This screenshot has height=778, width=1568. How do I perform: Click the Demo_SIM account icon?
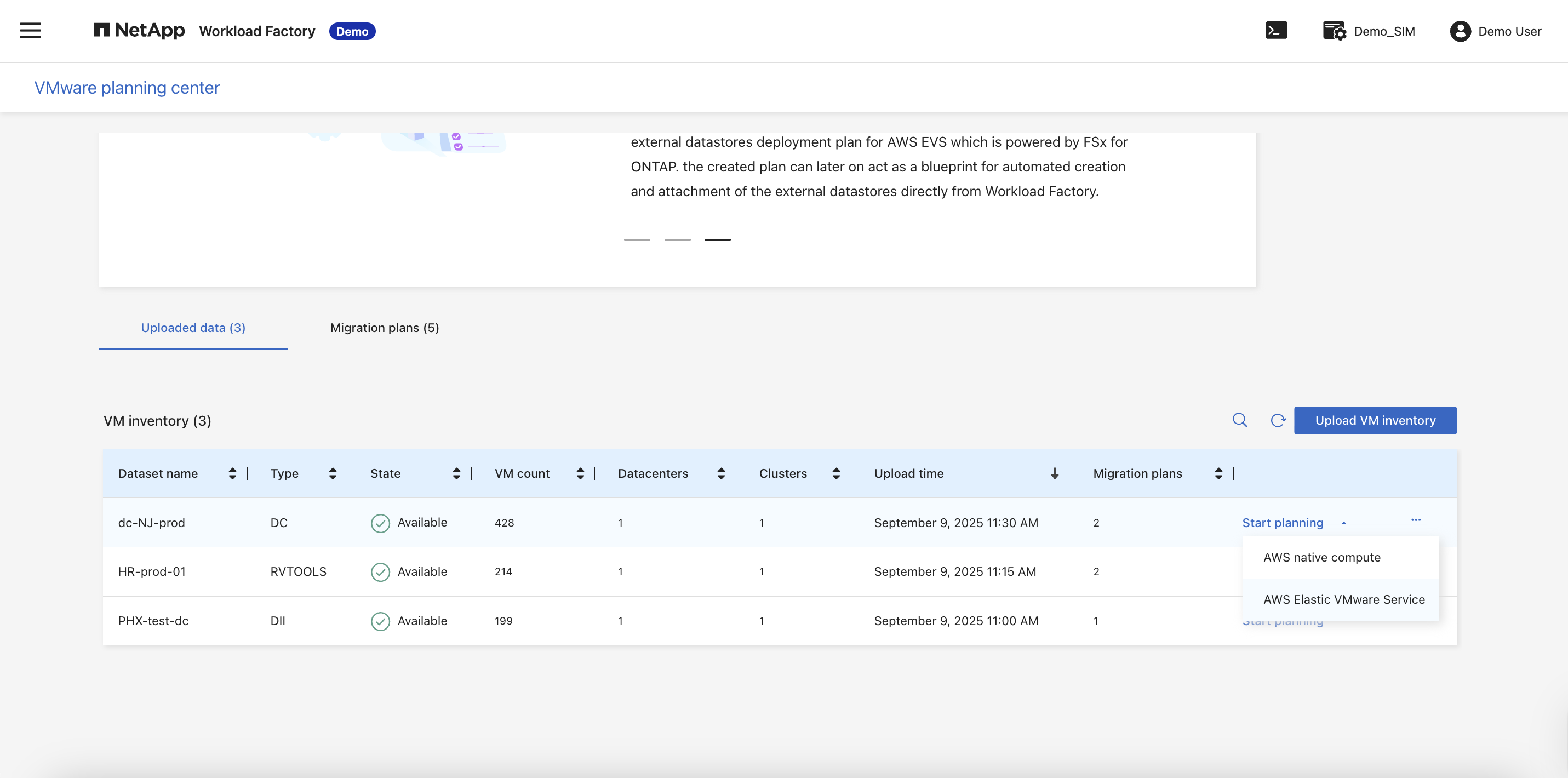1334,31
